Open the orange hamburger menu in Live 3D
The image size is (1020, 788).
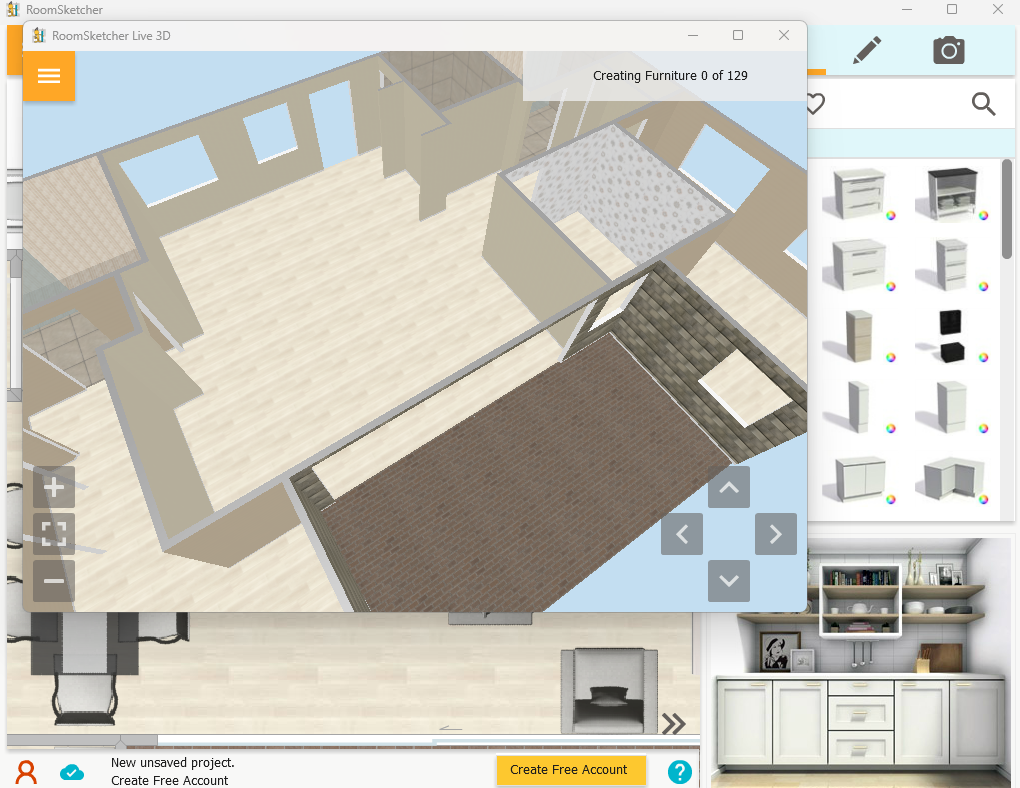pyautogui.click(x=49, y=76)
